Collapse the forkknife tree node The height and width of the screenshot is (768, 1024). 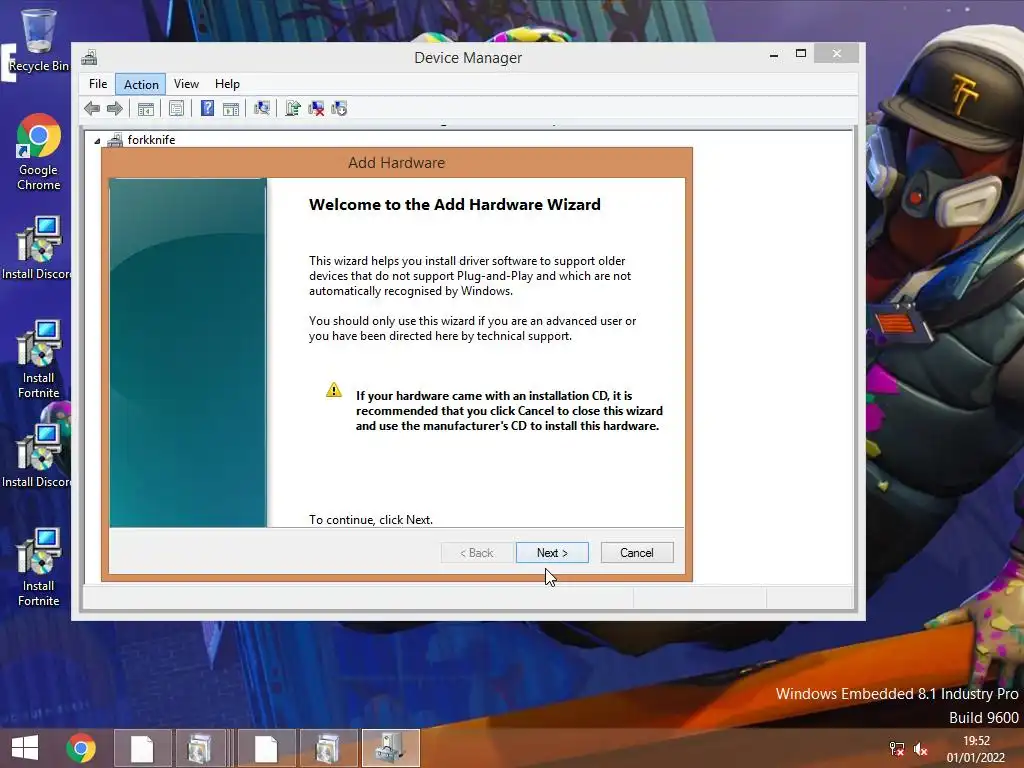(x=97, y=140)
